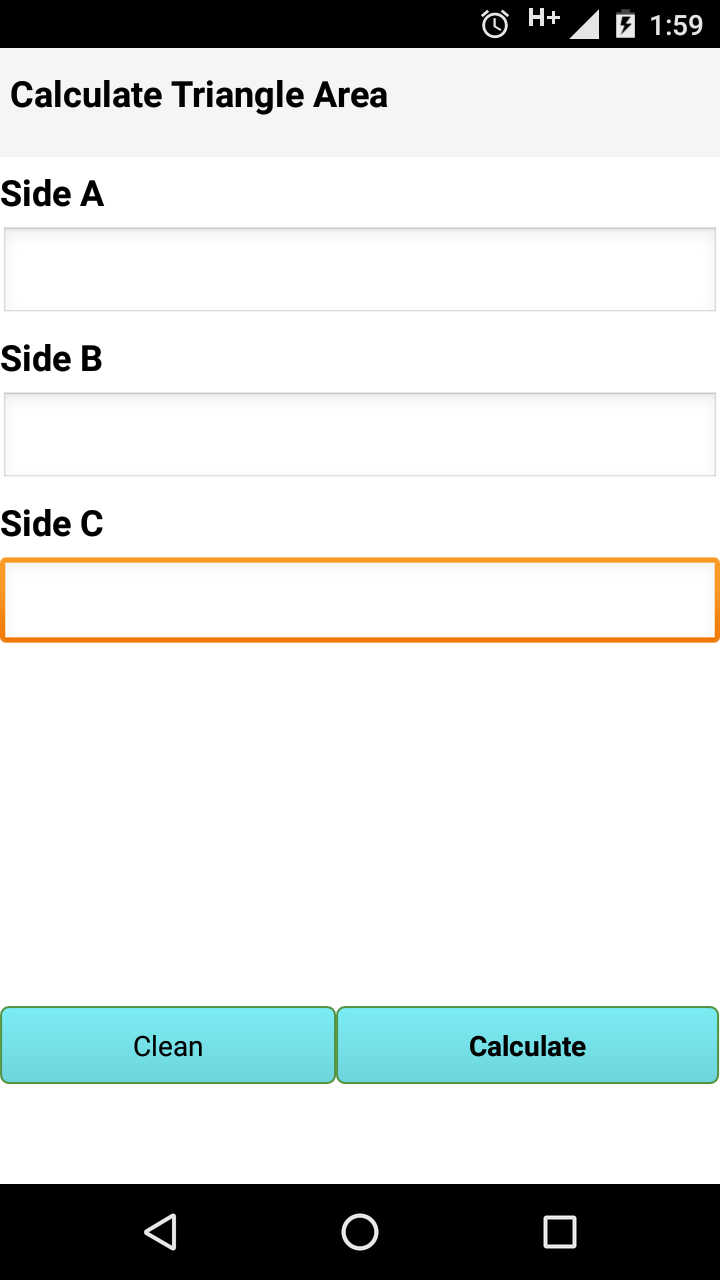Focus the Side B input field
The width and height of the screenshot is (720, 1280).
click(x=360, y=435)
